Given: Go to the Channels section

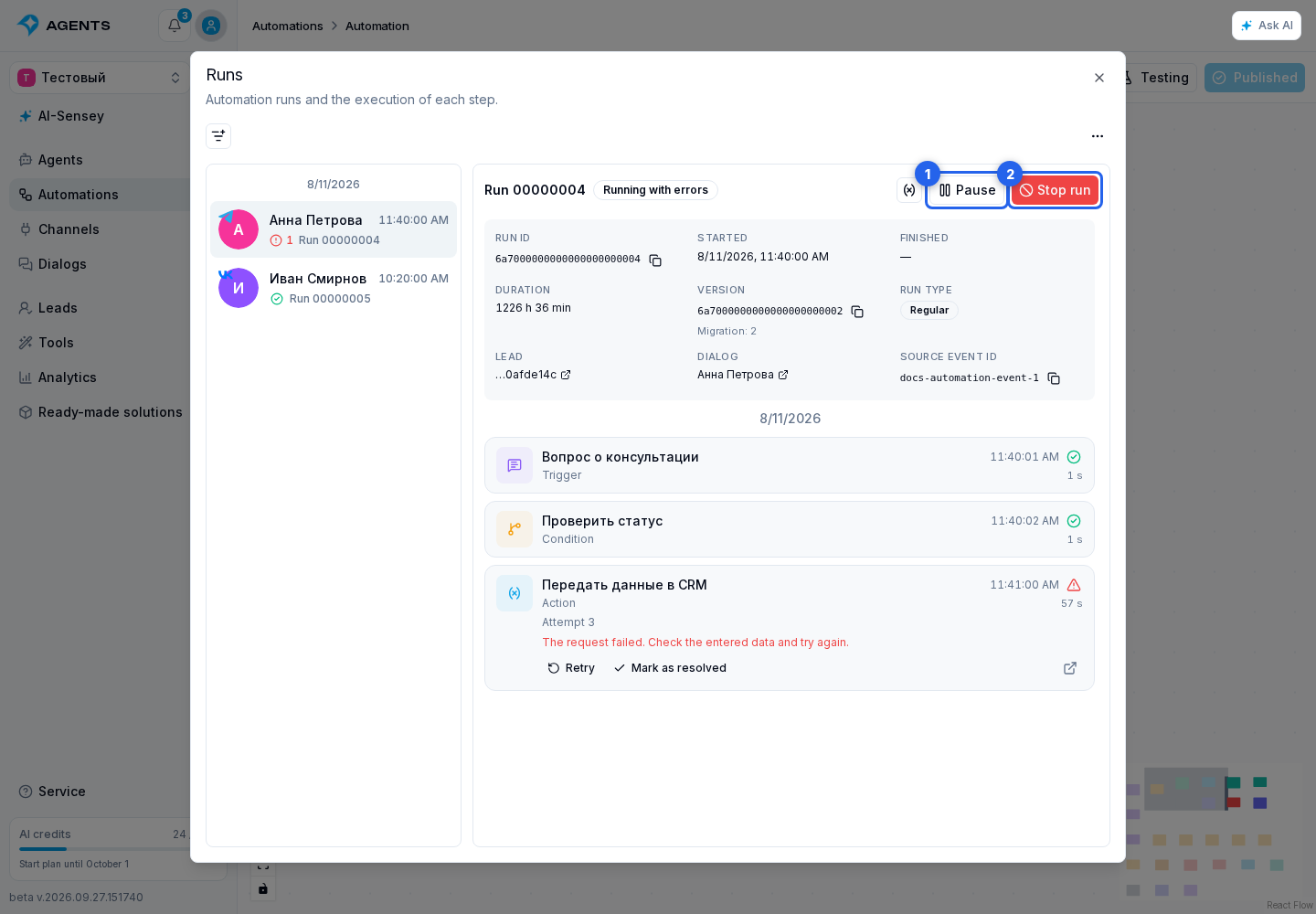Looking at the screenshot, I should tap(100, 229).
